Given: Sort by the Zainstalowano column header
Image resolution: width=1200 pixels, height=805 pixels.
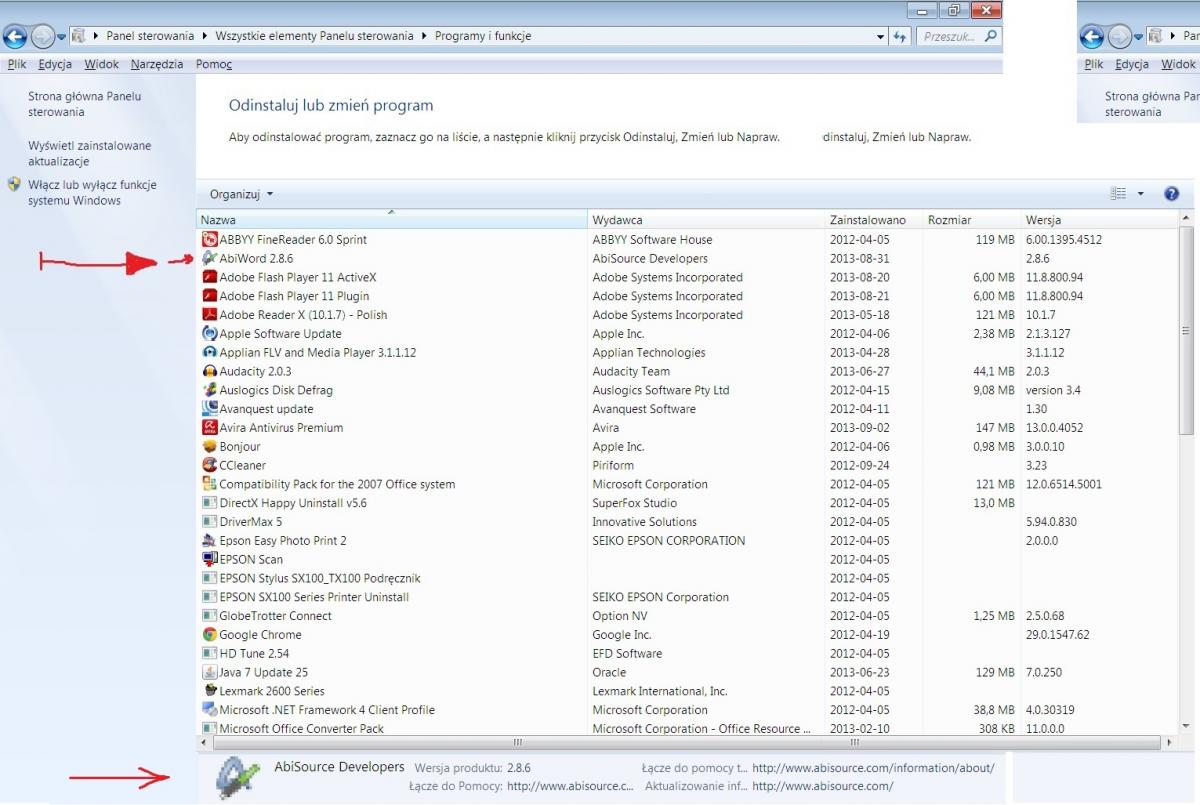Looking at the screenshot, I should click(x=874, y=219).
